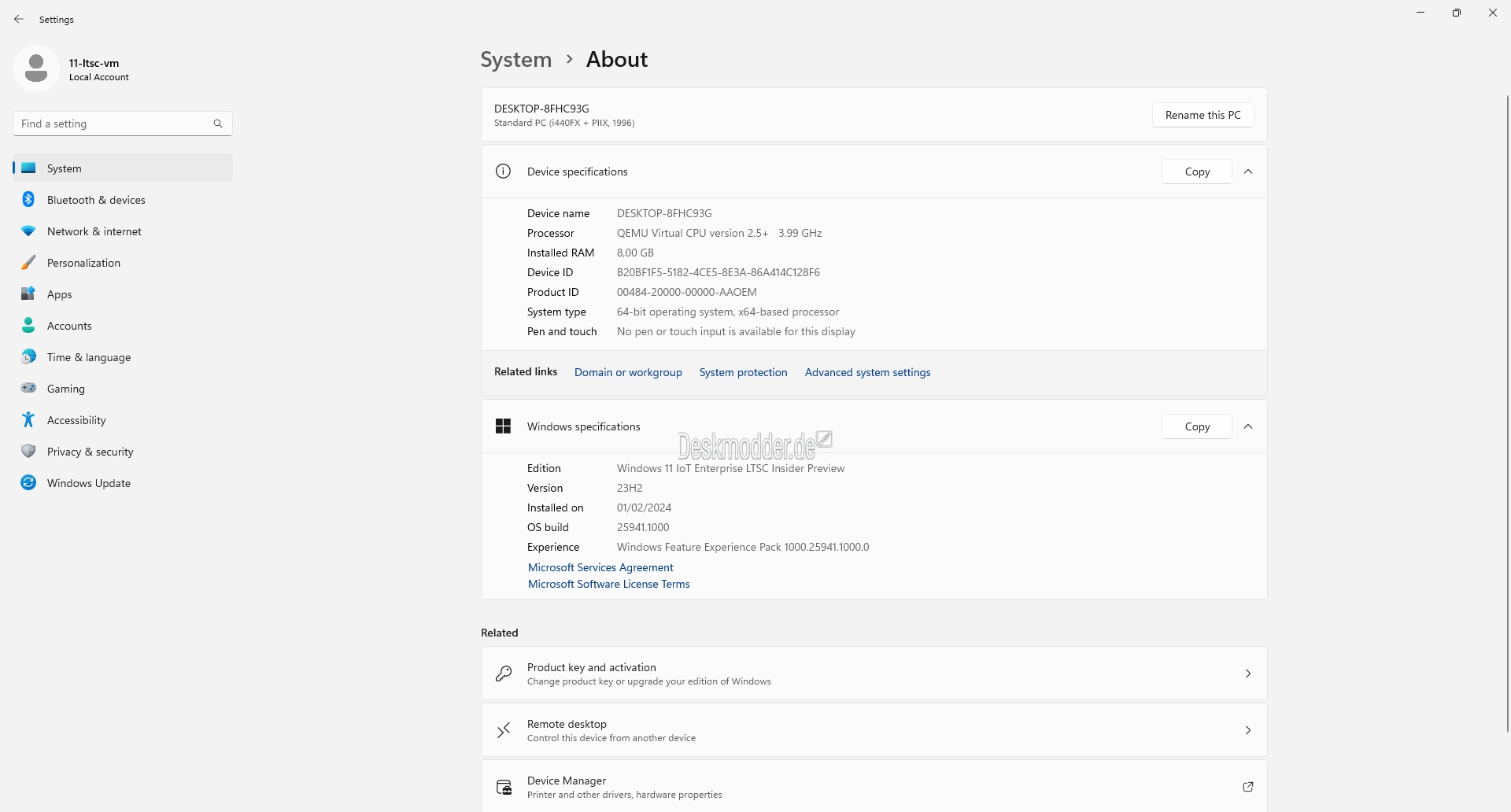Click the Edition value Windows 11 IoT Enterprise
This screenshot has width=1511, height=812.
pos(730,468)
